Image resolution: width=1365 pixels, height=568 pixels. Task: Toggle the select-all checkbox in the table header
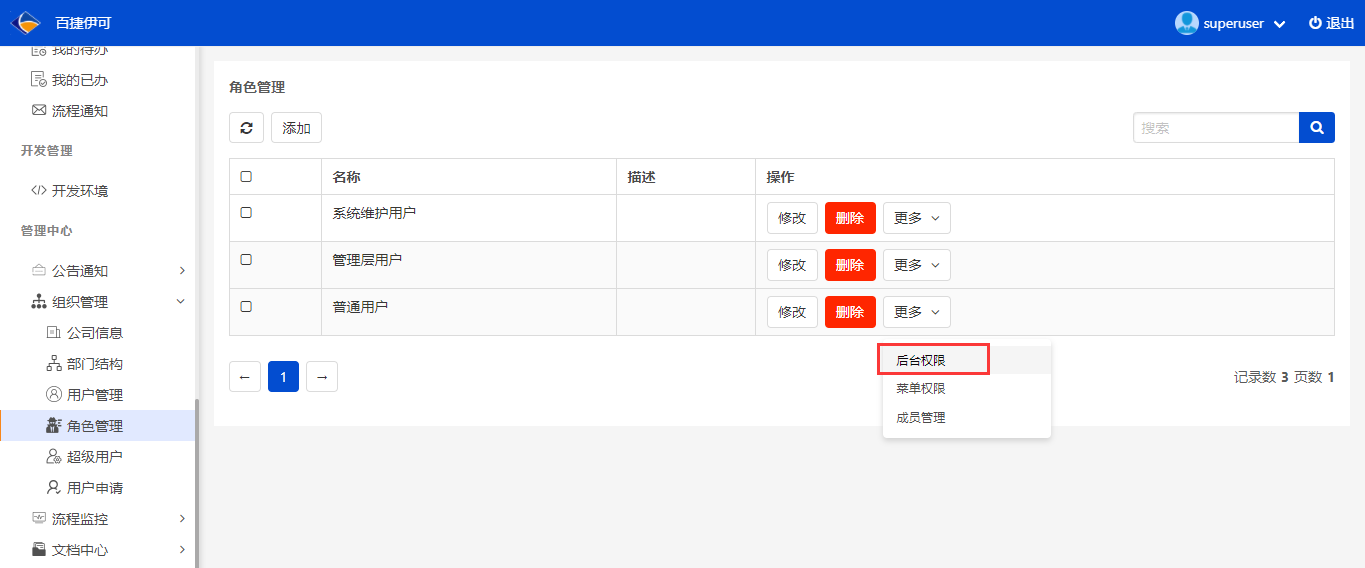click(246, 176)
